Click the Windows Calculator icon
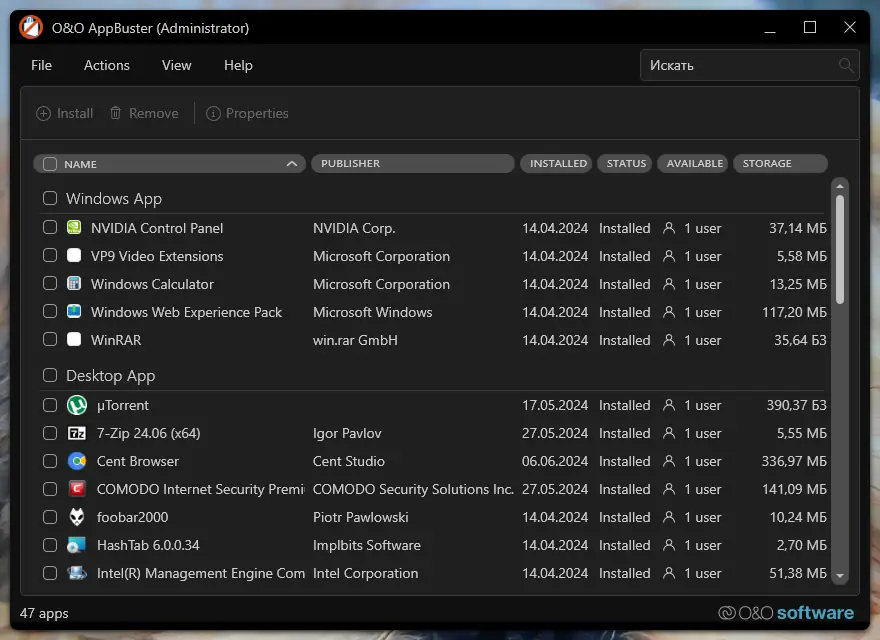 (x=74, y=284)
